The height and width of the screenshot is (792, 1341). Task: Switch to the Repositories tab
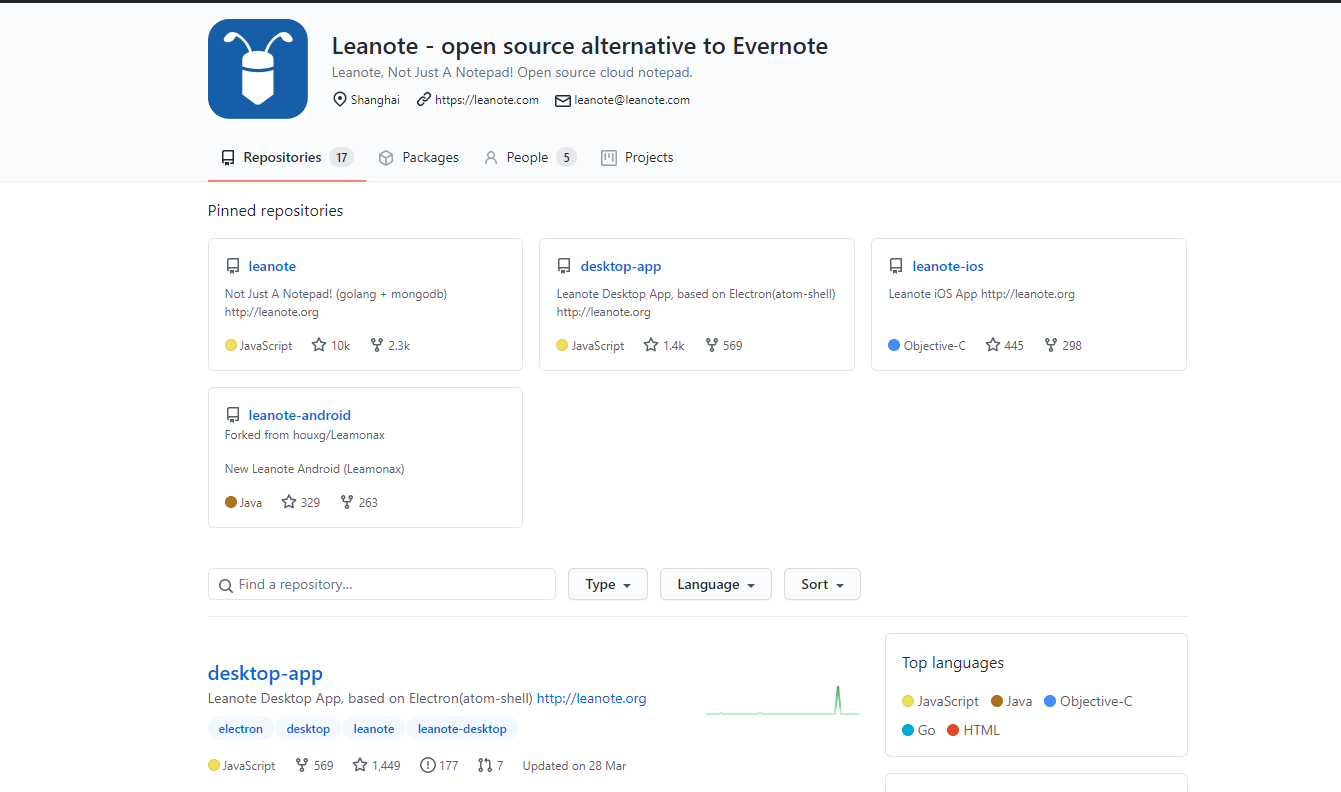[x=287, y=157]
